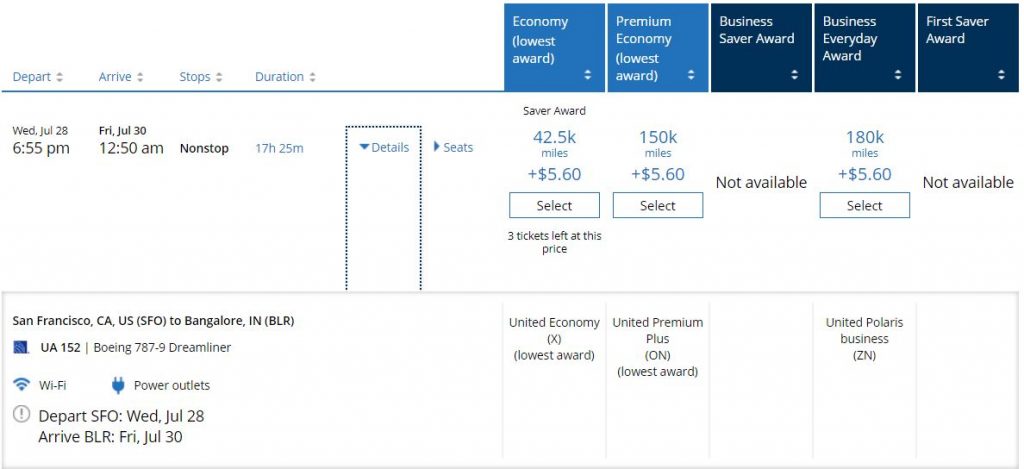Screen dimensions: 1024x469
Task: Expand the Seats view
Action: (x=453, y=147)
